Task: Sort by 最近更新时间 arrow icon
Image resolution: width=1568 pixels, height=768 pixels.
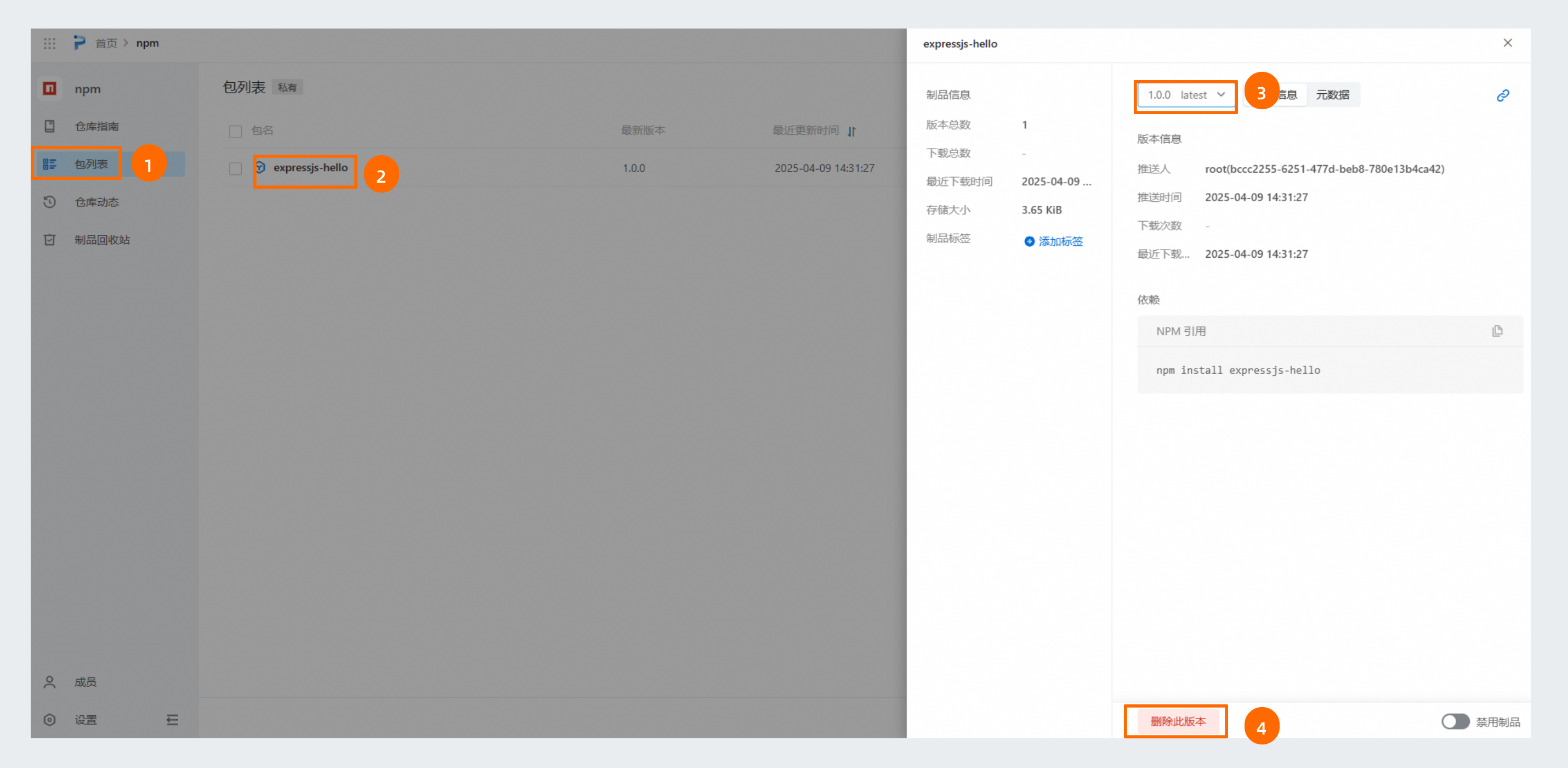Action: tap(851, 131)
